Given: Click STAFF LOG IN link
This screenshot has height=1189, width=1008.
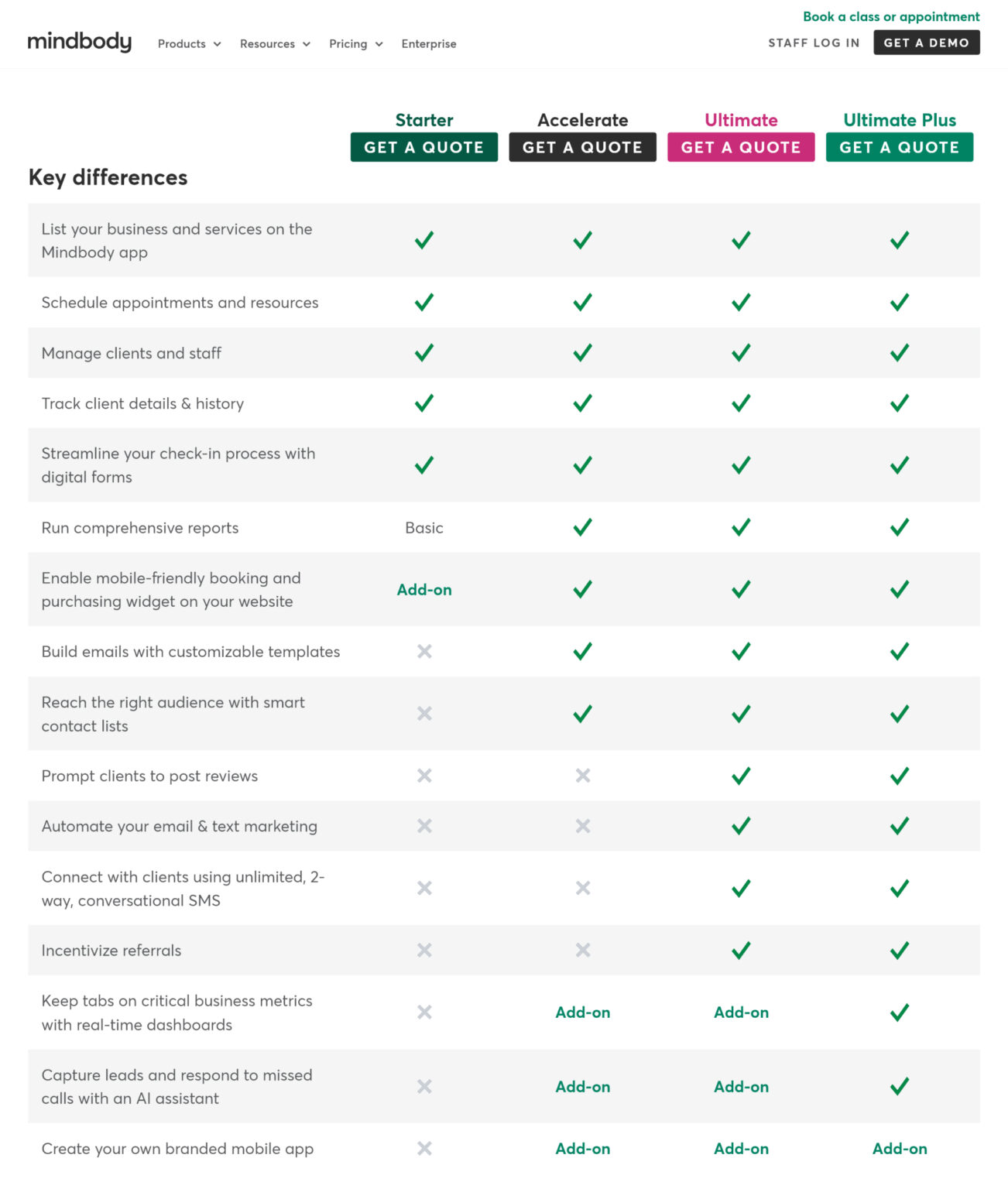Looking at the screenshot, I should 814,43.
